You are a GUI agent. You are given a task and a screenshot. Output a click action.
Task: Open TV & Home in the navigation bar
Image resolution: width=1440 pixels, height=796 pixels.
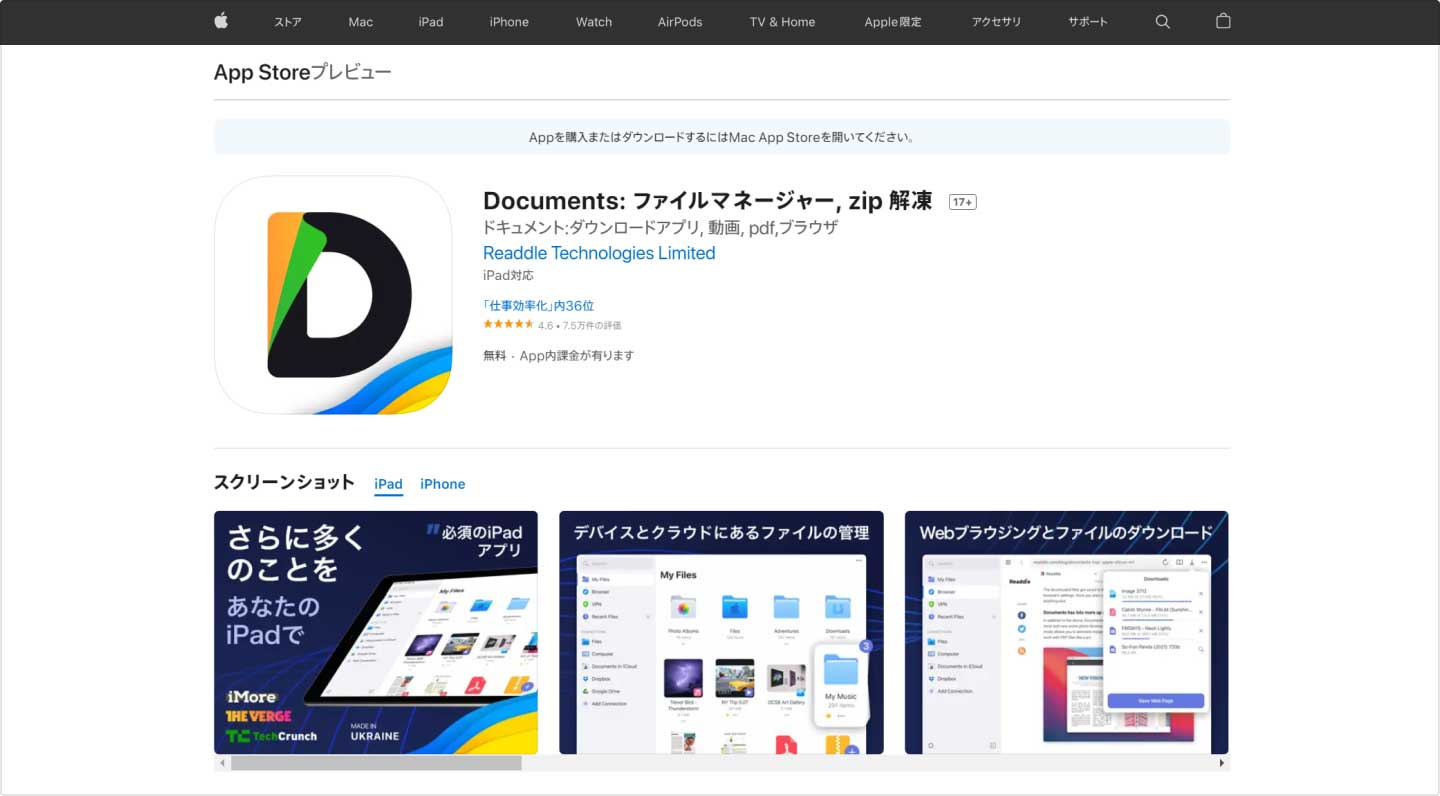click(783, 22)
